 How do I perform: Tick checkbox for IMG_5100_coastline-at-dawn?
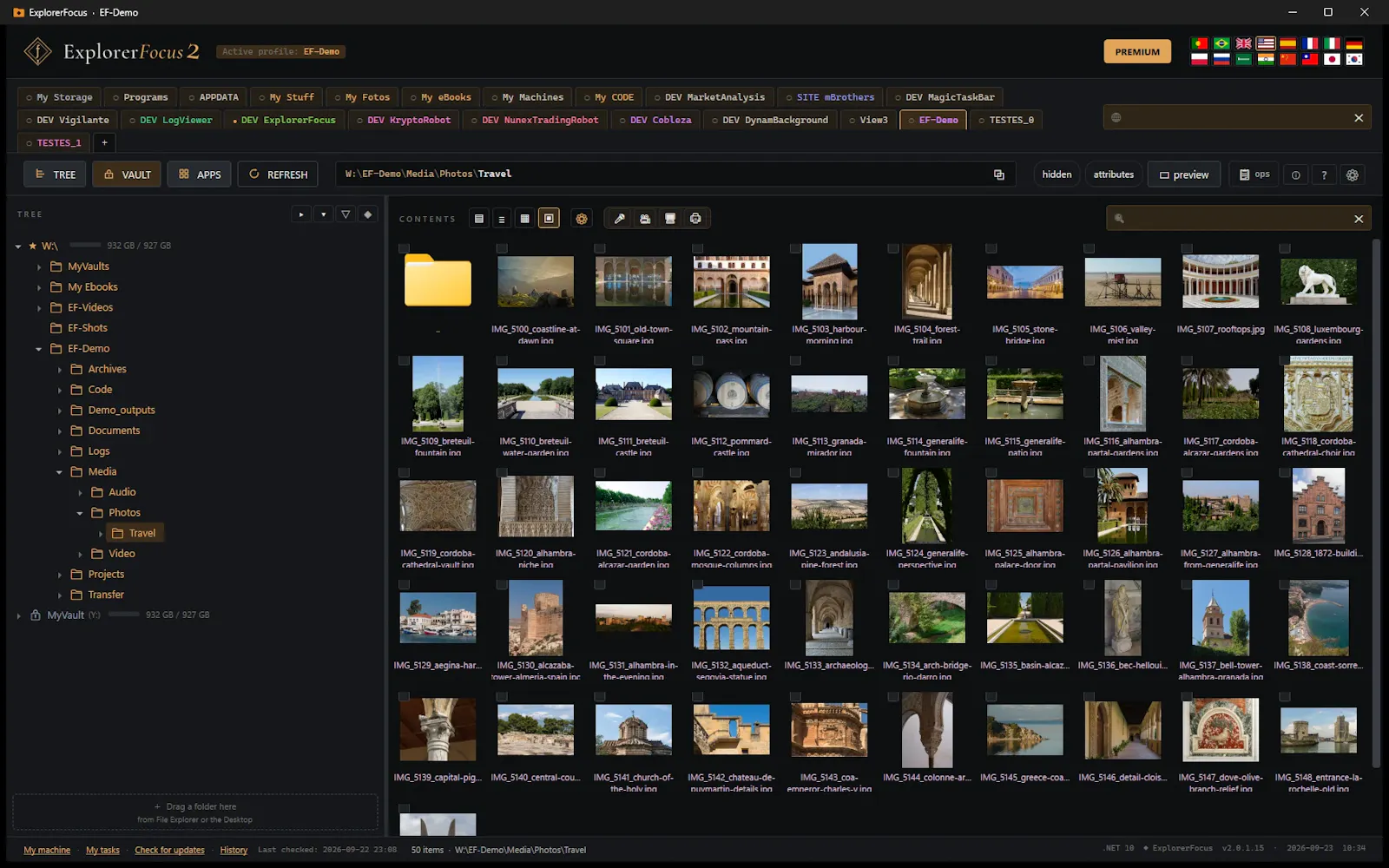(502, 249)
